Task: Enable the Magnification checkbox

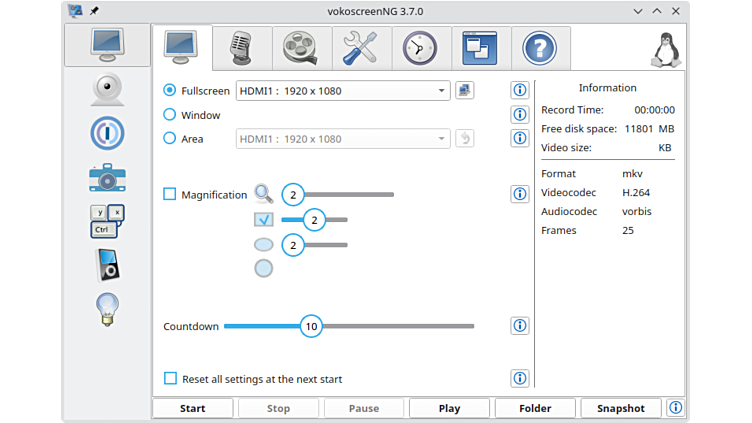Action: pyautogui.click(x=170, y=195)
